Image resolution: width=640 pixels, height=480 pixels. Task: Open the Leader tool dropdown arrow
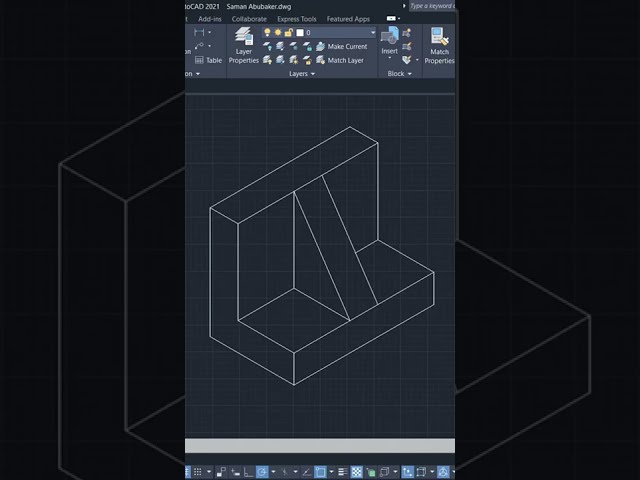point(209,46)
